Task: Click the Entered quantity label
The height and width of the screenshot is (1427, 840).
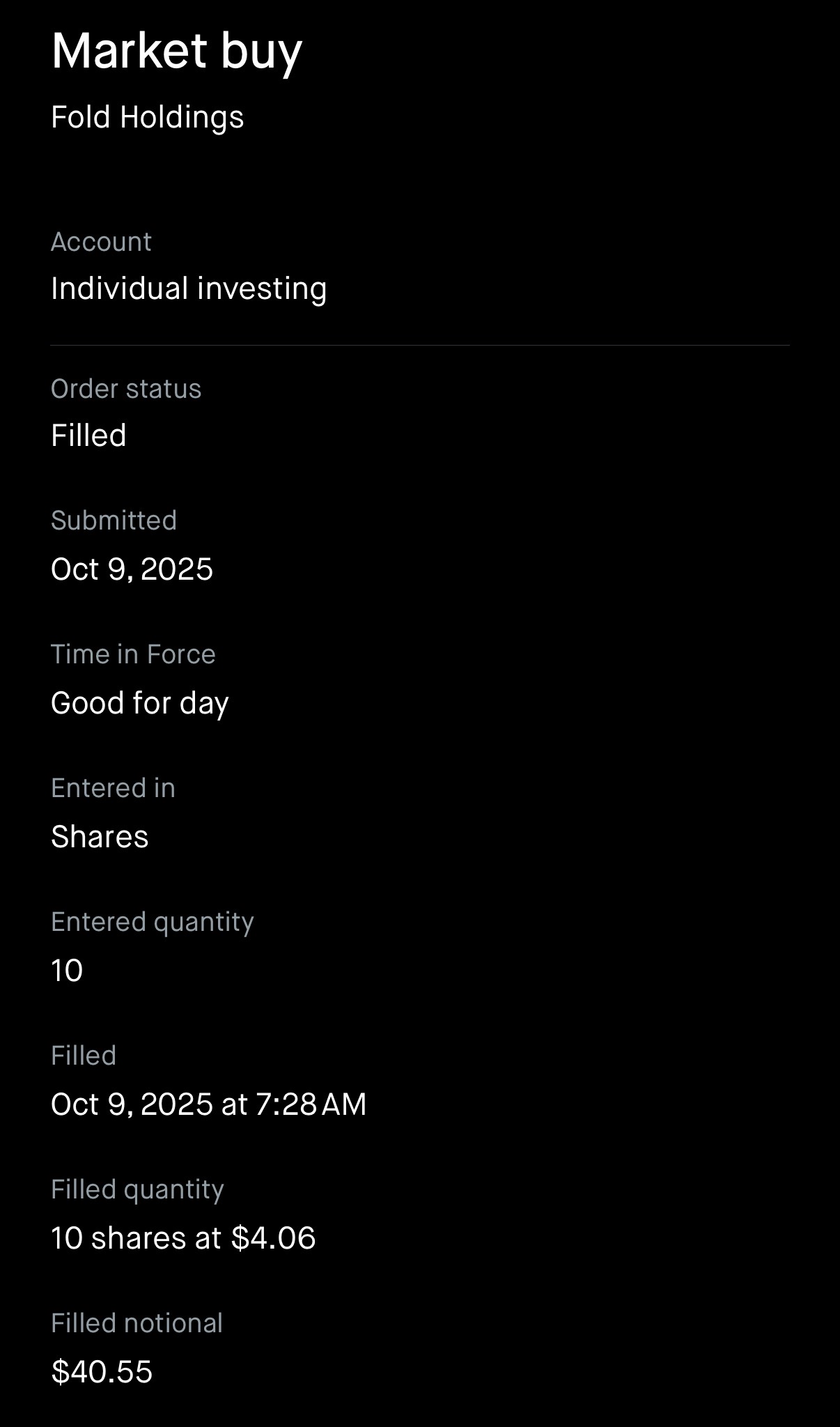Action: [x=152, y=922]
